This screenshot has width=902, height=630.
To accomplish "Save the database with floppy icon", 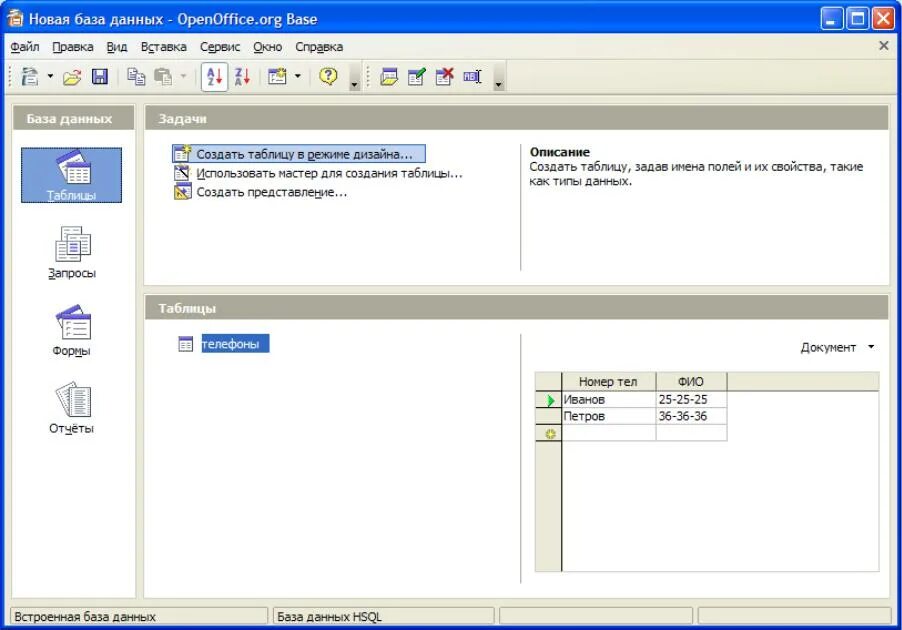I will click(100, 77).
